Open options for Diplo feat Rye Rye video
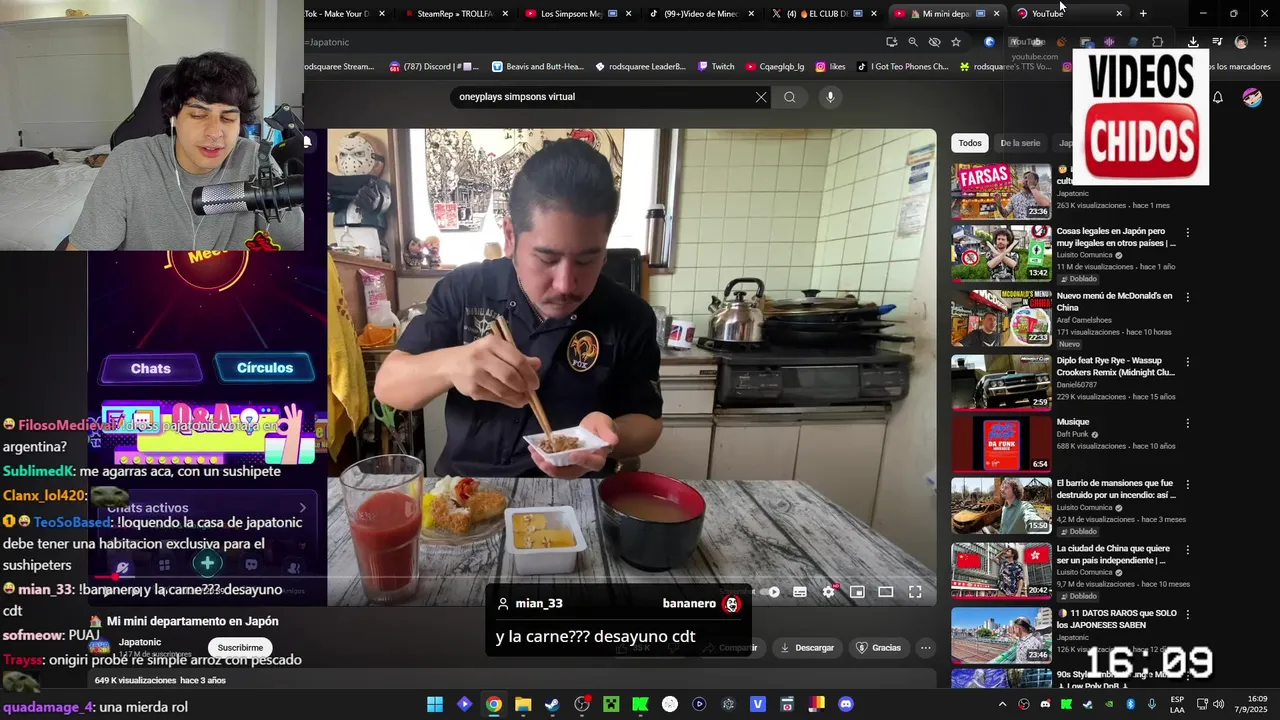 point(1188,361)
